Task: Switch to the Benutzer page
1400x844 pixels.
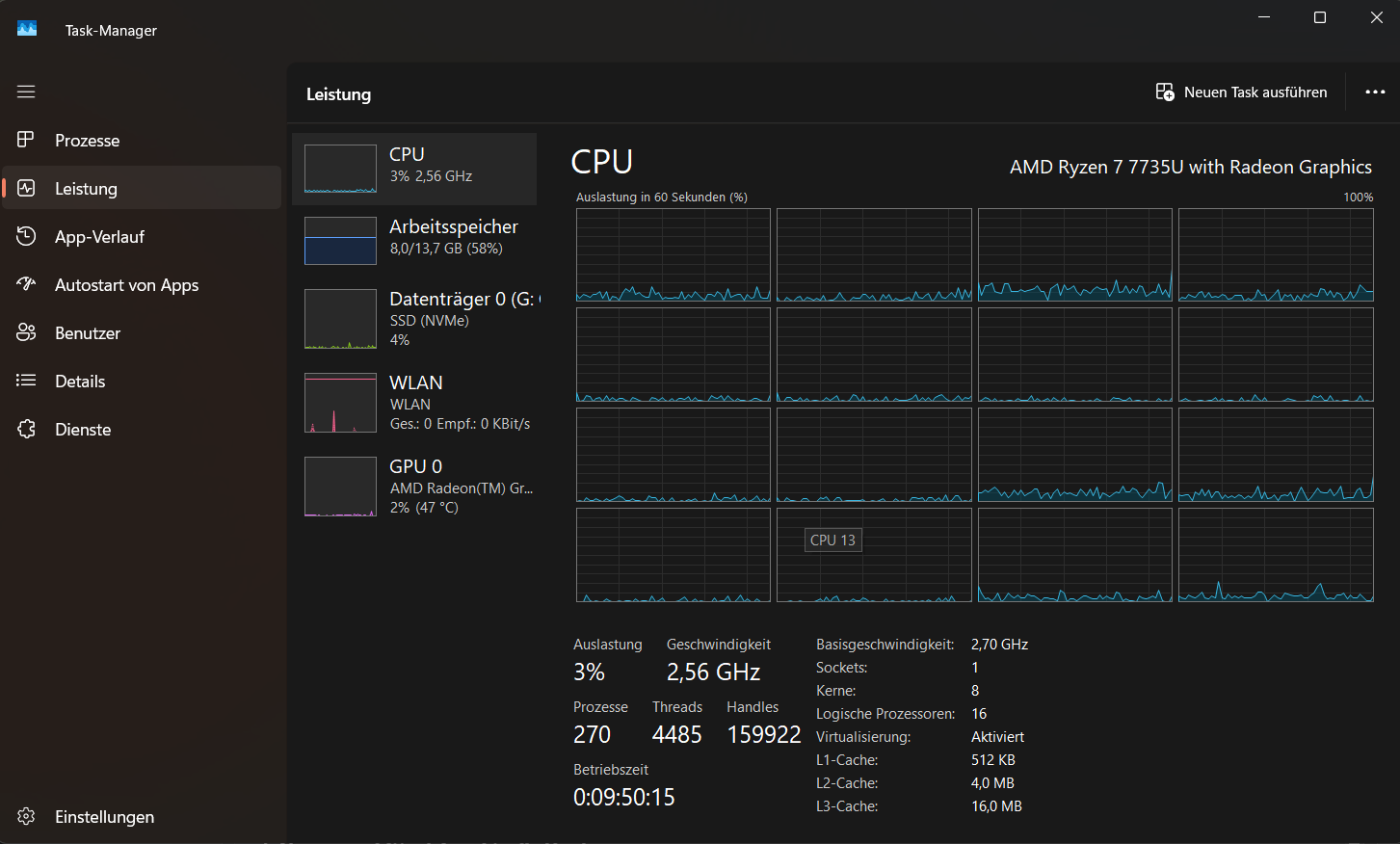Action: (142, 332)
